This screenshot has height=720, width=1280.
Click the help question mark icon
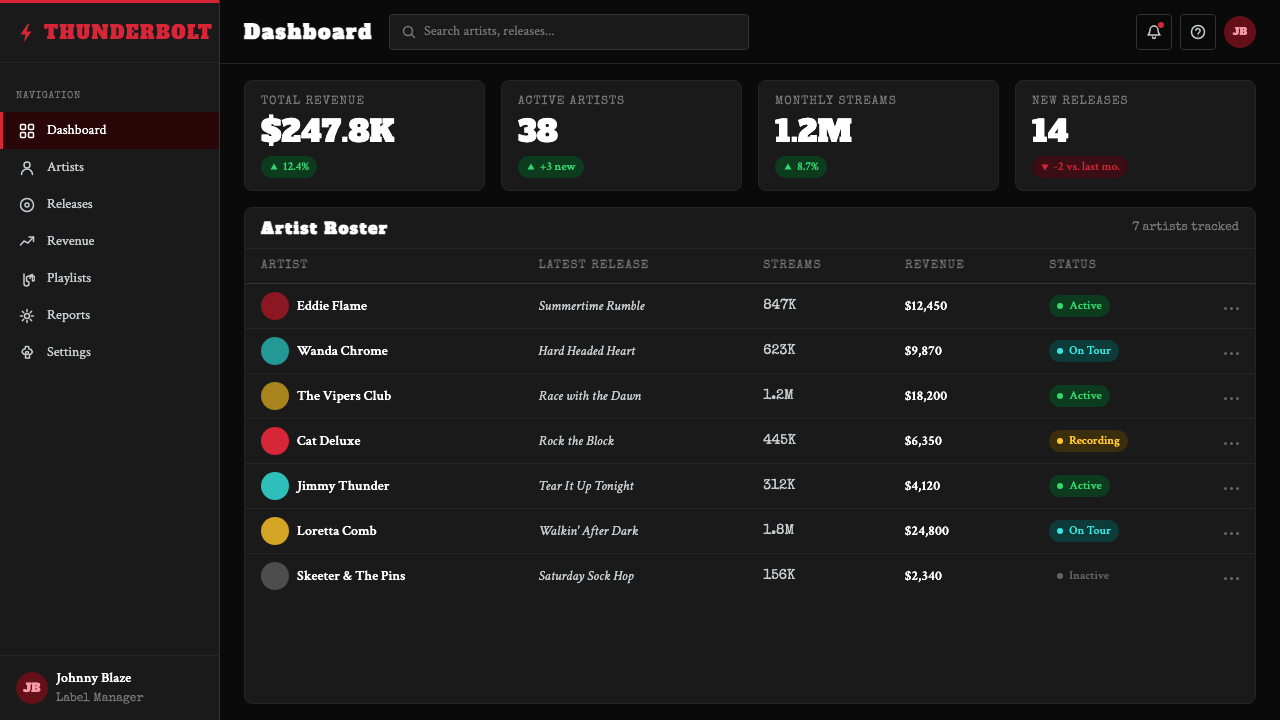(1198, 32)
